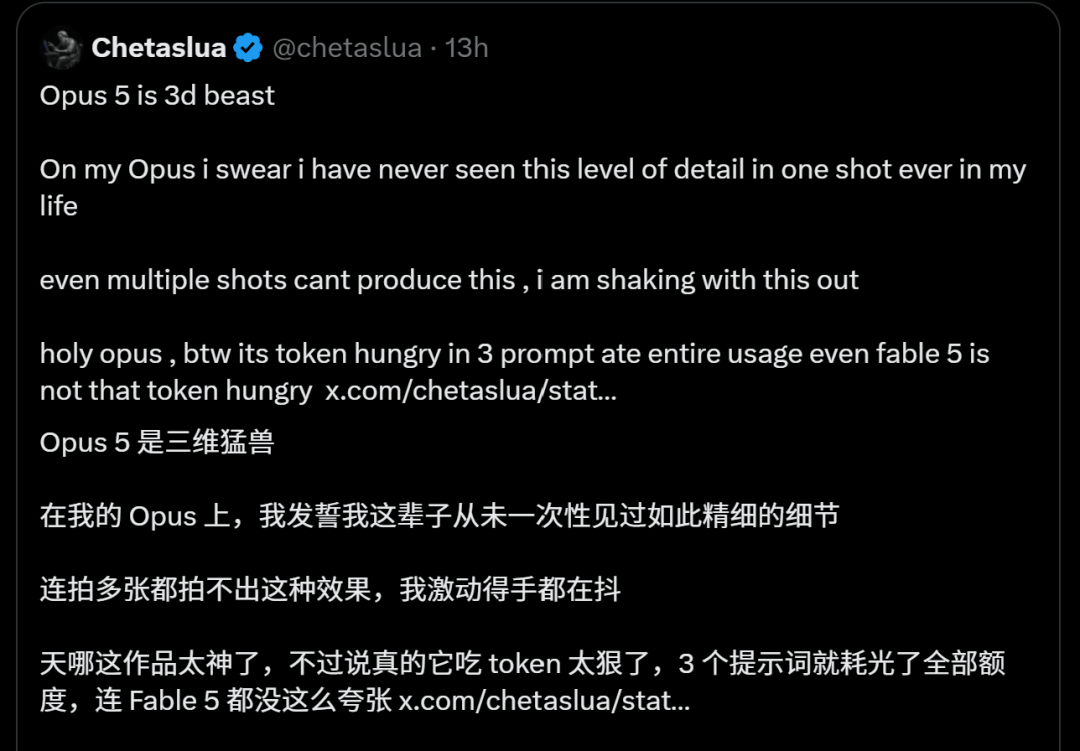This screenshot has width=1080, height=751.
Task: Click the "天哪这作品太神了" translated paragraph
Action: [522, 682]
